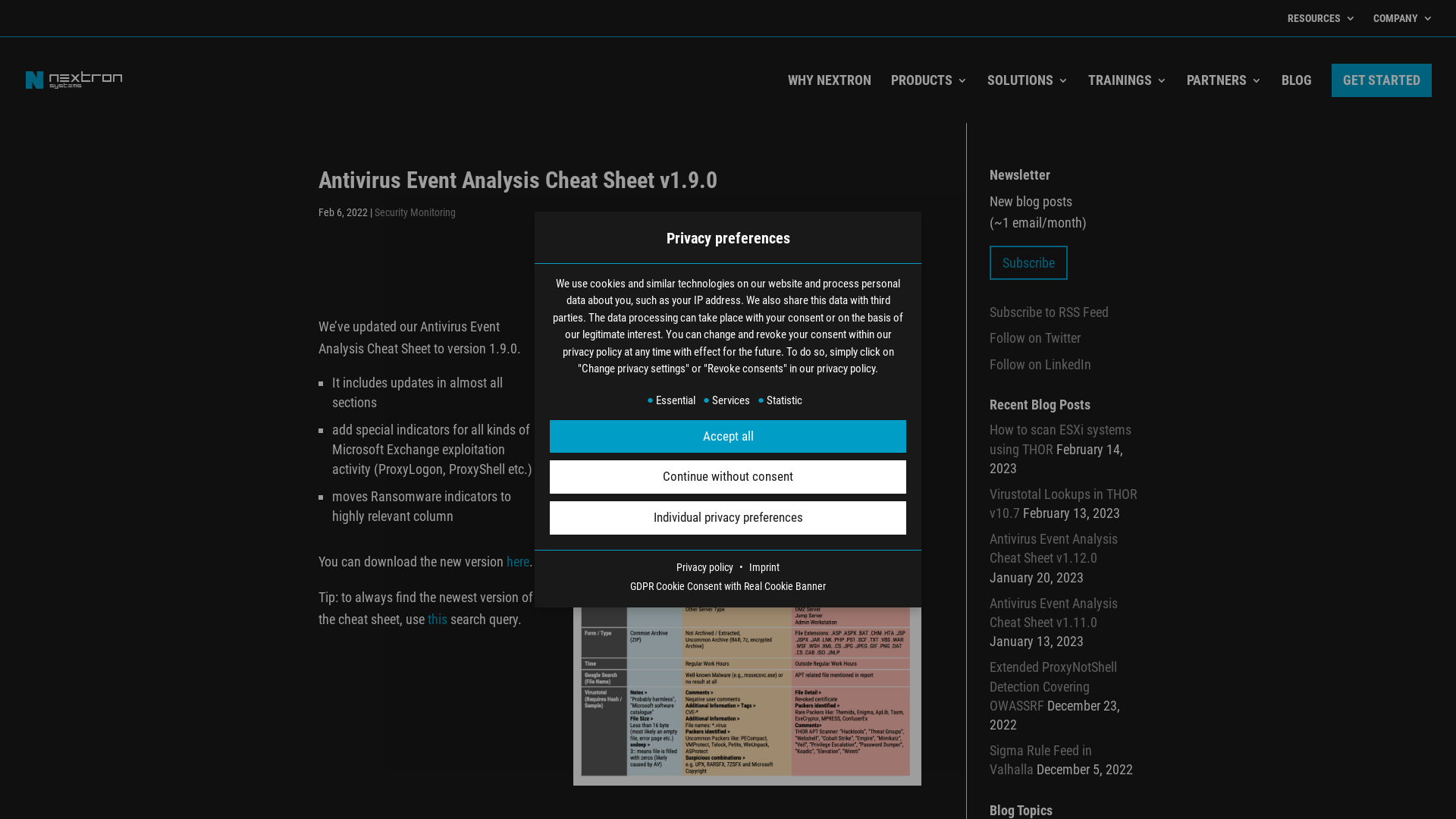
Task: Open 'Virustotal Lookups in THOR v10.7' post
Action: coord(1062,504)
